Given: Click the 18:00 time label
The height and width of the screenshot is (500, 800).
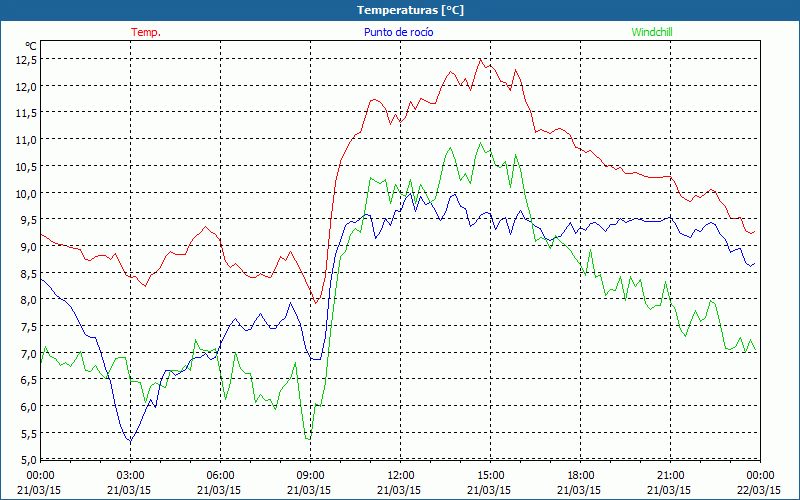Looking at the screenshot, I should click(580, 476).
